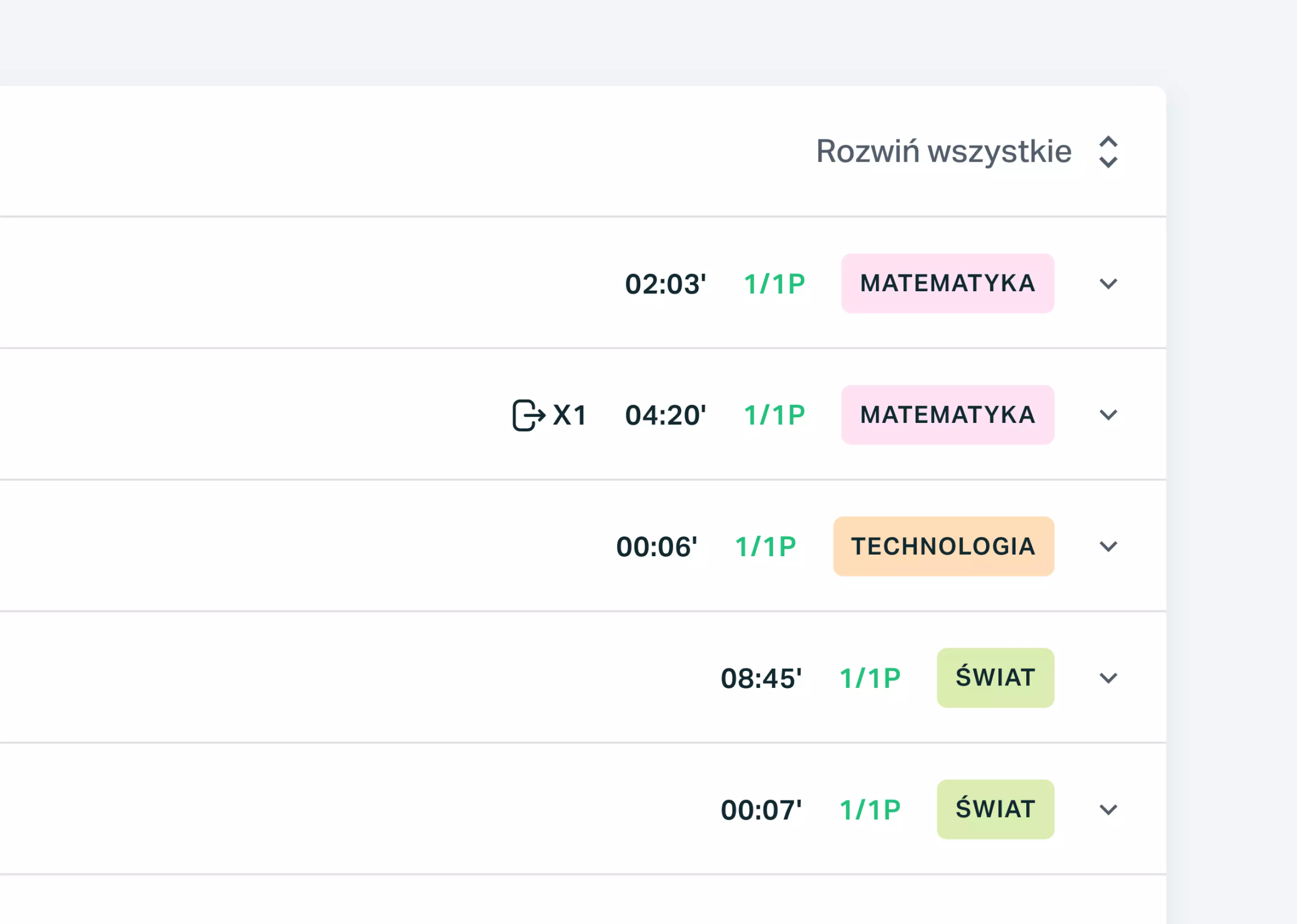This screenshot has height=924, width=1297.
Task: Expand the 08:45' Świat row chevron
Action: pyautogui.click(x=1108, y=678)
